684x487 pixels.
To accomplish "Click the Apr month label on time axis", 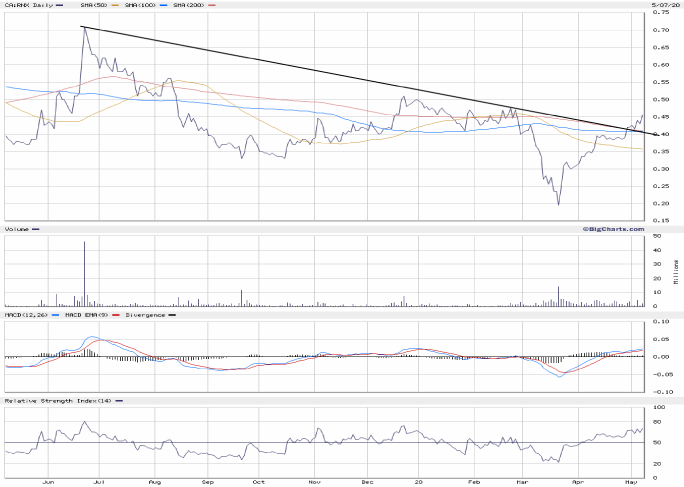I will pyautogui.click(x=578, y=482).
